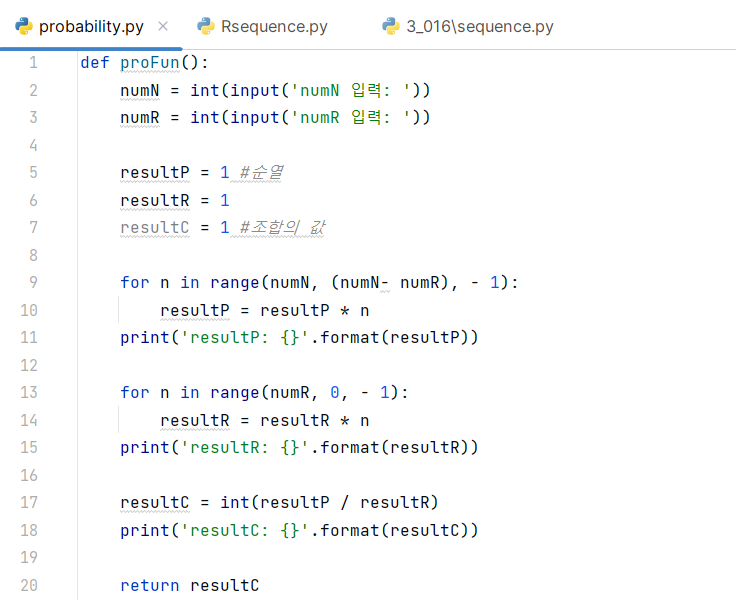Click line number 20 in gutter
736x600 pixels.
click(x=29, y=585)
